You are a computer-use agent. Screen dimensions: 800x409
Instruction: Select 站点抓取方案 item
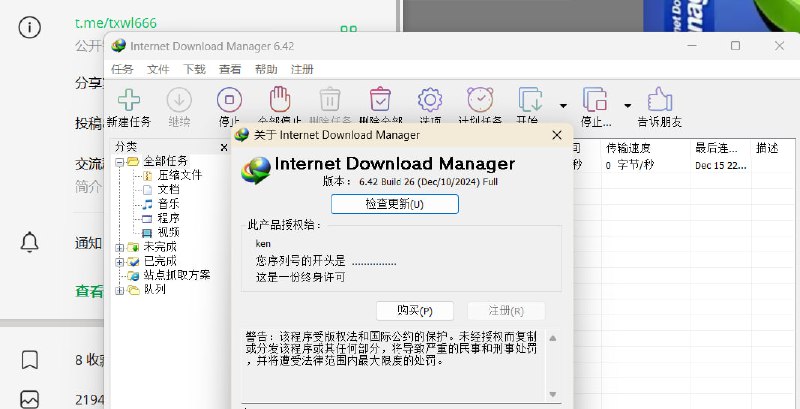pyautogui.click(x=177, y=275)
